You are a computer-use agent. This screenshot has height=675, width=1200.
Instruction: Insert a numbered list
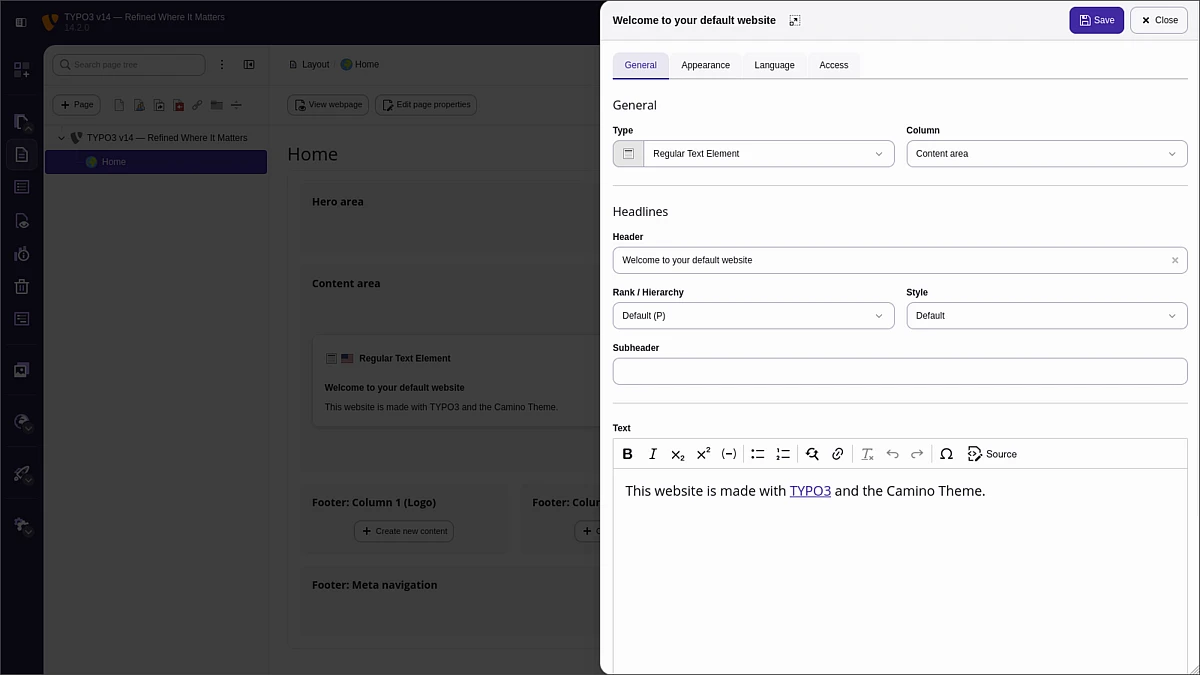783,454
